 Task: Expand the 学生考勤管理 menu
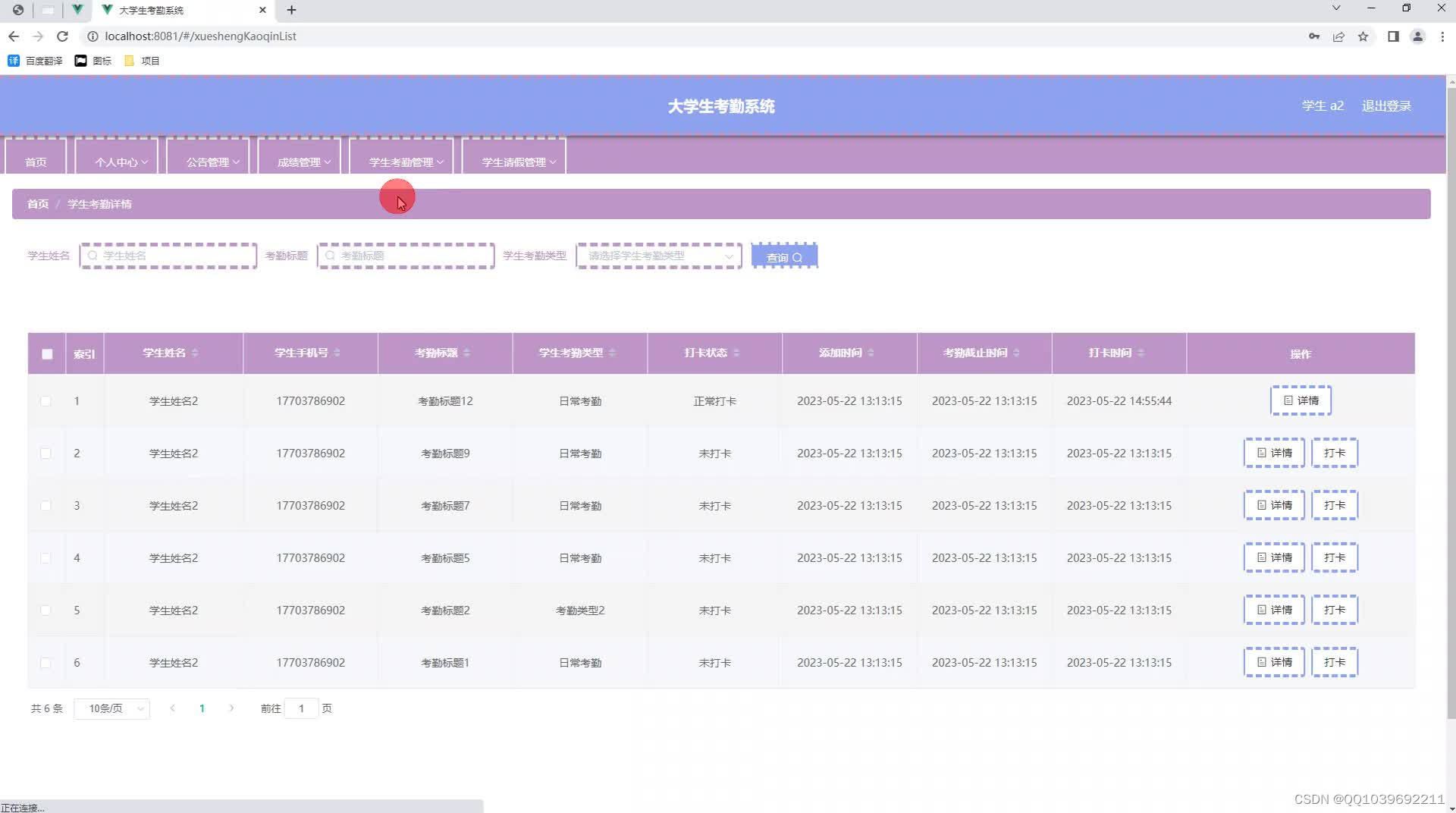[x=401, y=157]
